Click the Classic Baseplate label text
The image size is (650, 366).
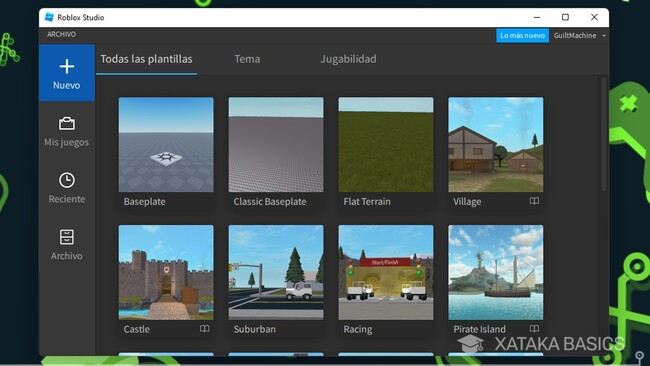click(270, 201)
